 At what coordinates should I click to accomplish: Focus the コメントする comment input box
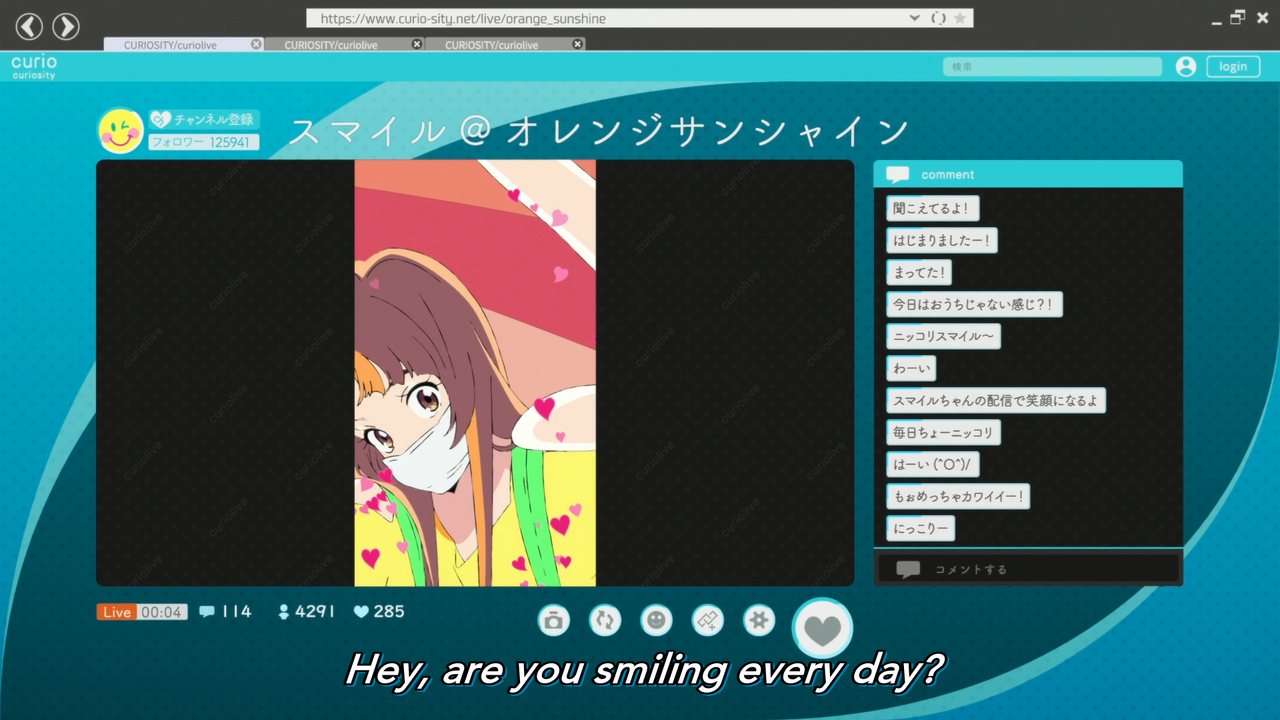[1028, 569]
